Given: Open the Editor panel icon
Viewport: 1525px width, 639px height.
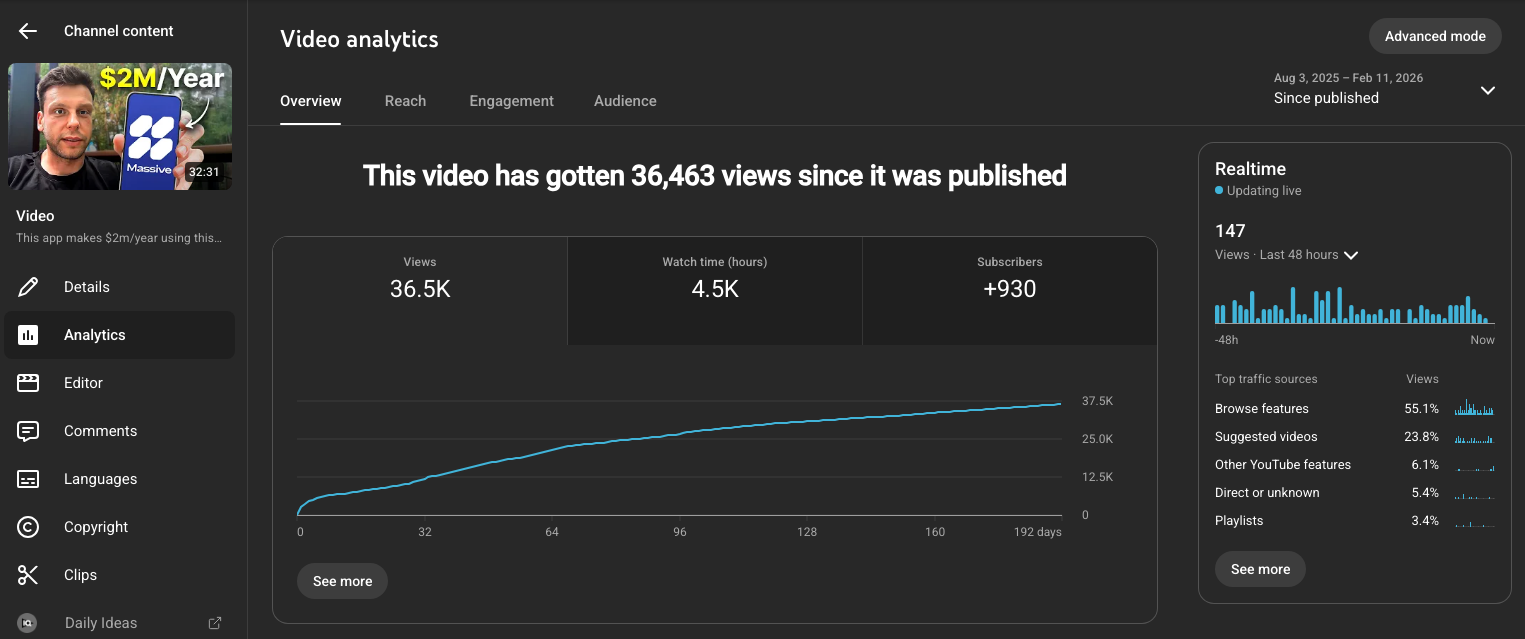Looking at the screenshot, I should pos(30,383).
